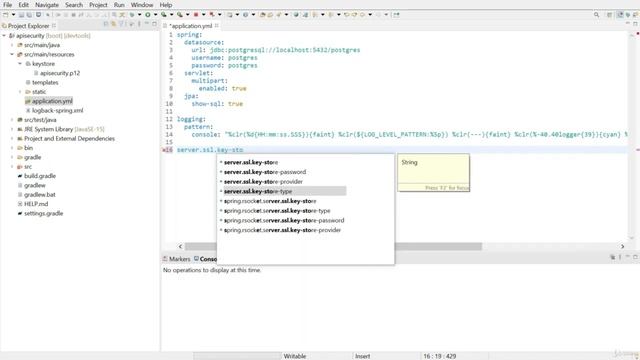Maximize the editor area

pyautogui.click(x=635, y=24)
